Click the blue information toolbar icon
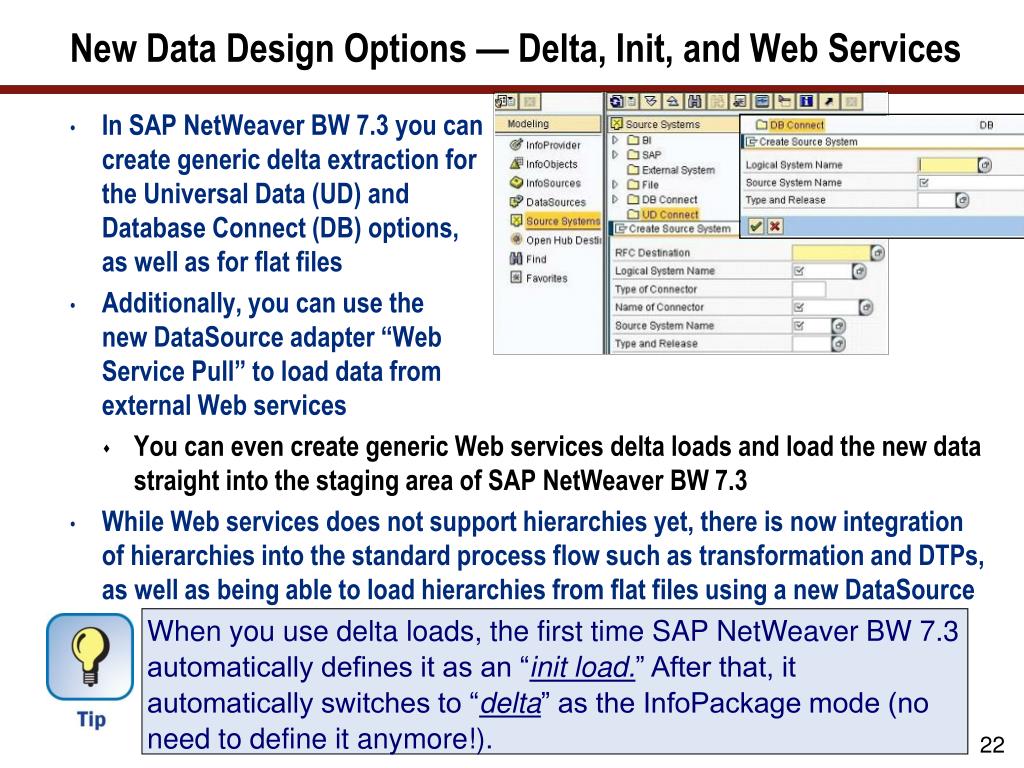This screenshot has width=1024, height=768. pyautogui.click(x=807, y=101)
